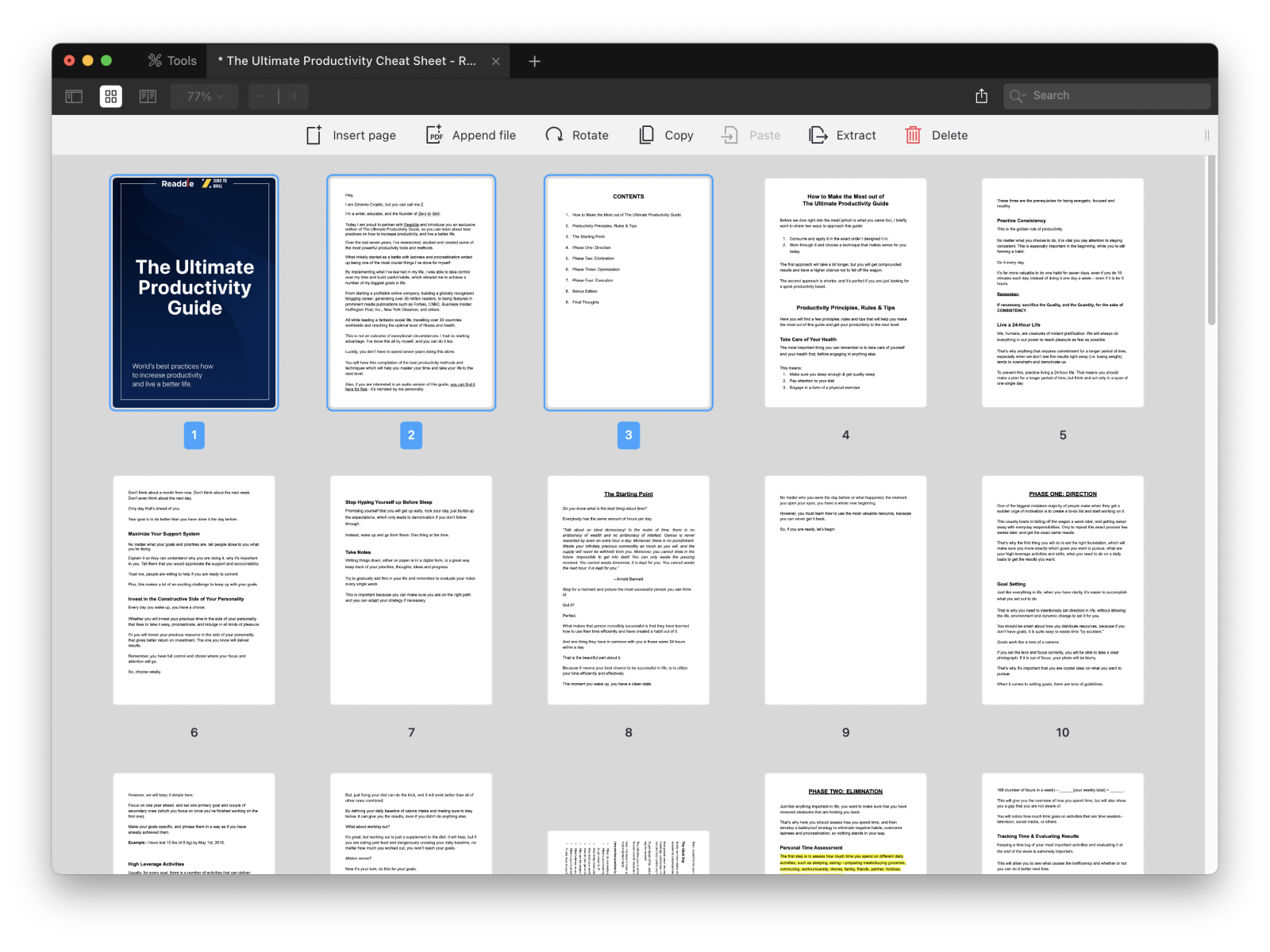Click page number label 4

tap(845, 435)
